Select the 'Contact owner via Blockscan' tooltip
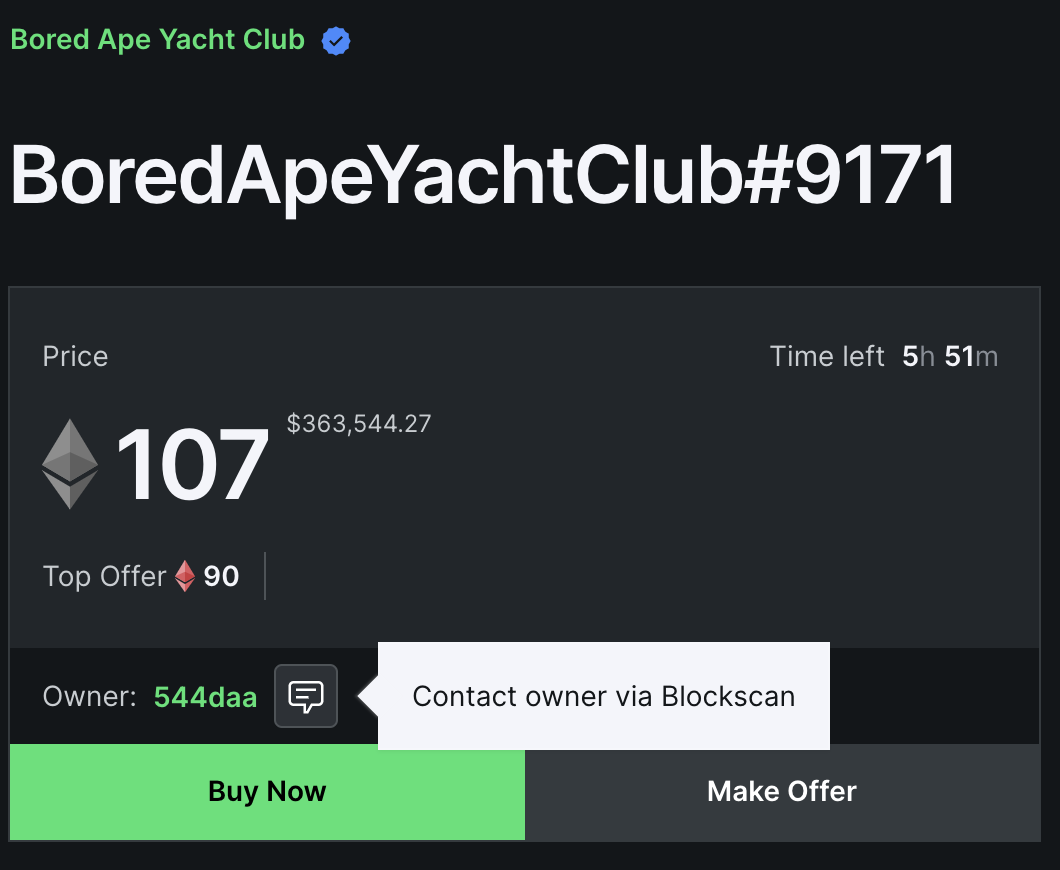 pyautogui.click(x=603, y=696)
